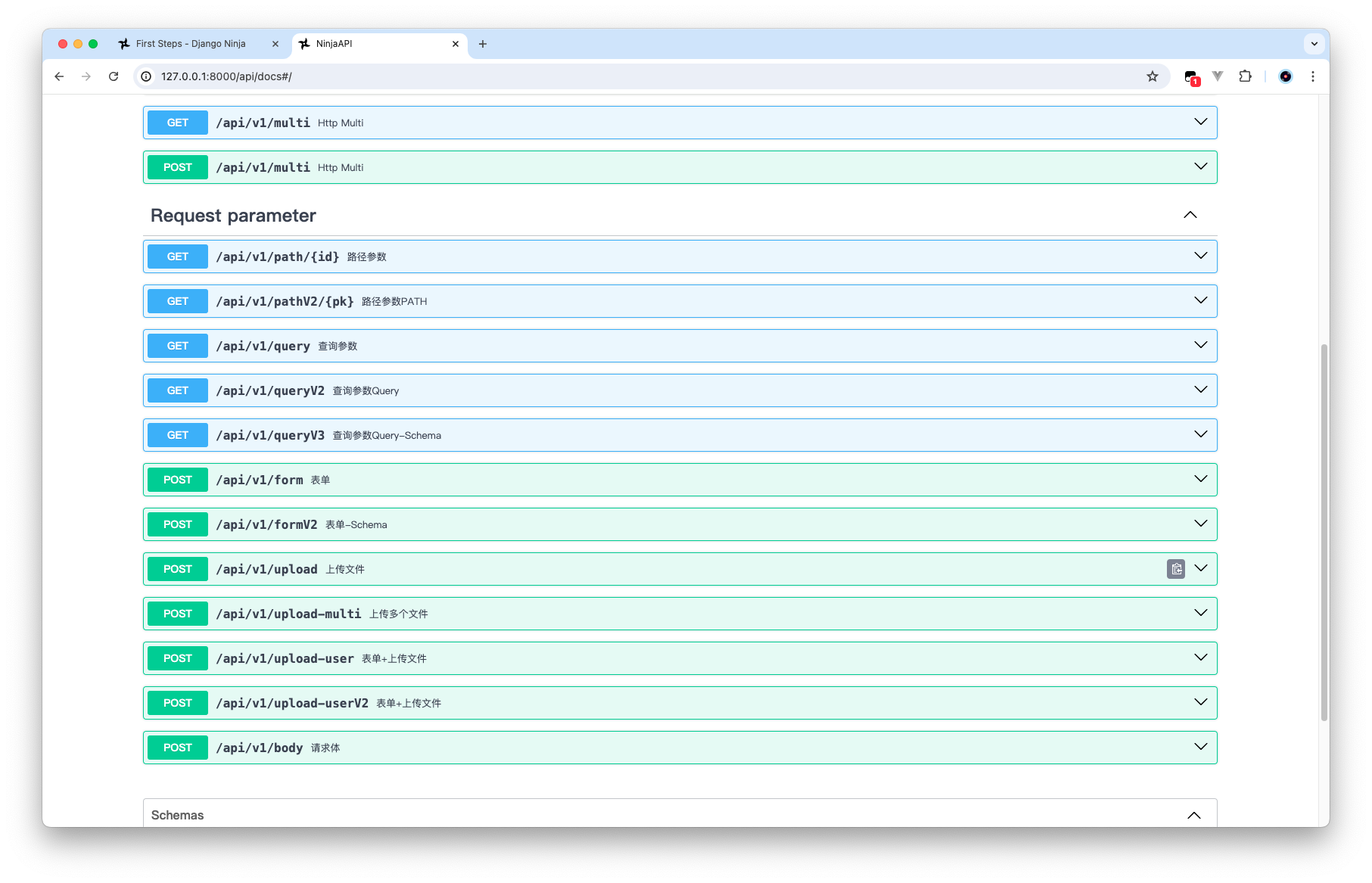
Task: Expand the GET /api/v1/multi chevron
Action: coord(1201,123)
